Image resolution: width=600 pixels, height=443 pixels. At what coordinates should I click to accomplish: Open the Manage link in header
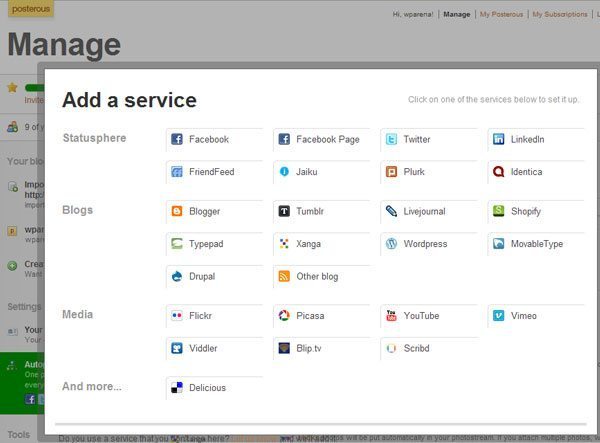coord(457,14)
